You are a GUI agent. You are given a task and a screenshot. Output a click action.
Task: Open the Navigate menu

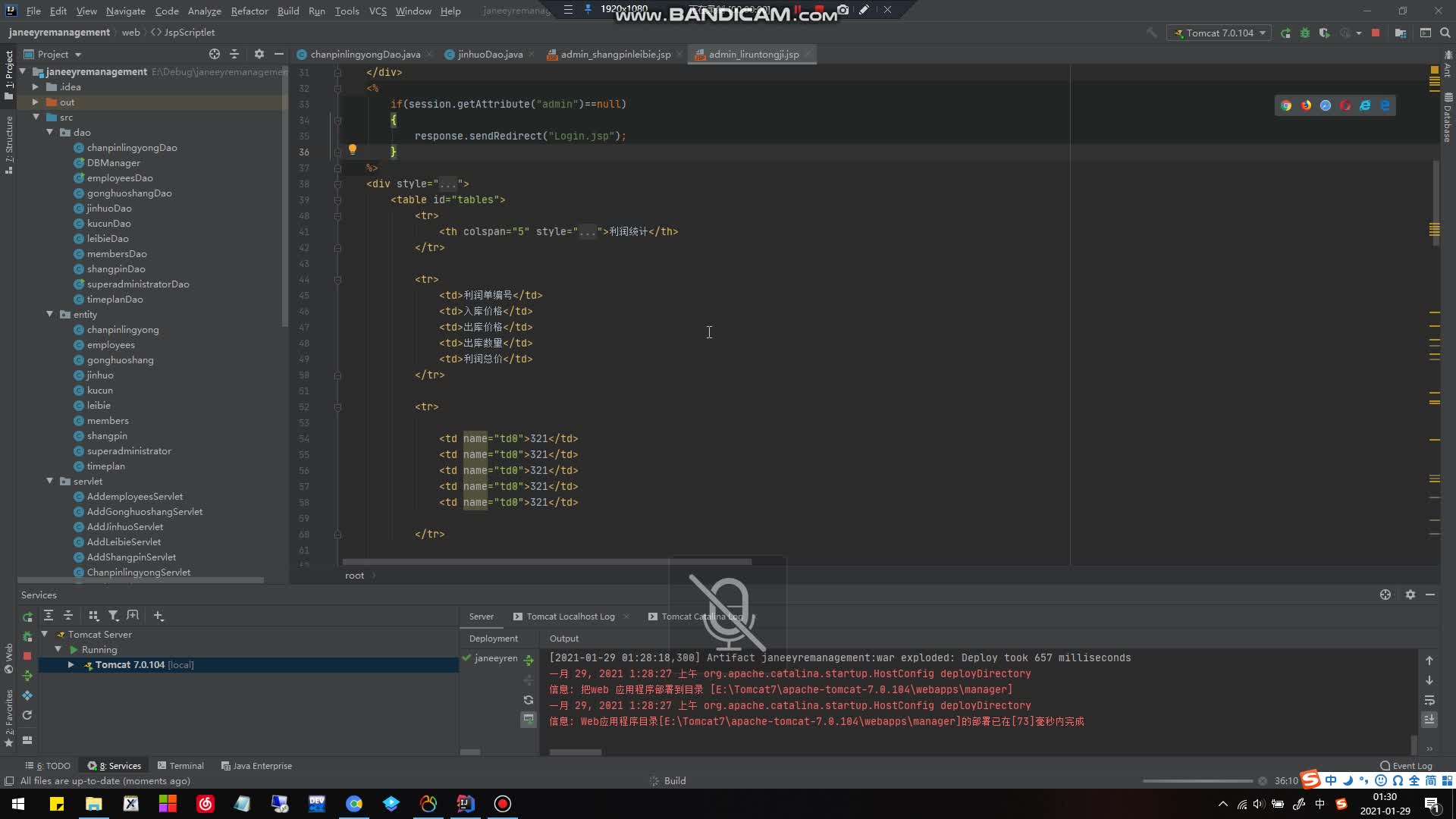125,11
